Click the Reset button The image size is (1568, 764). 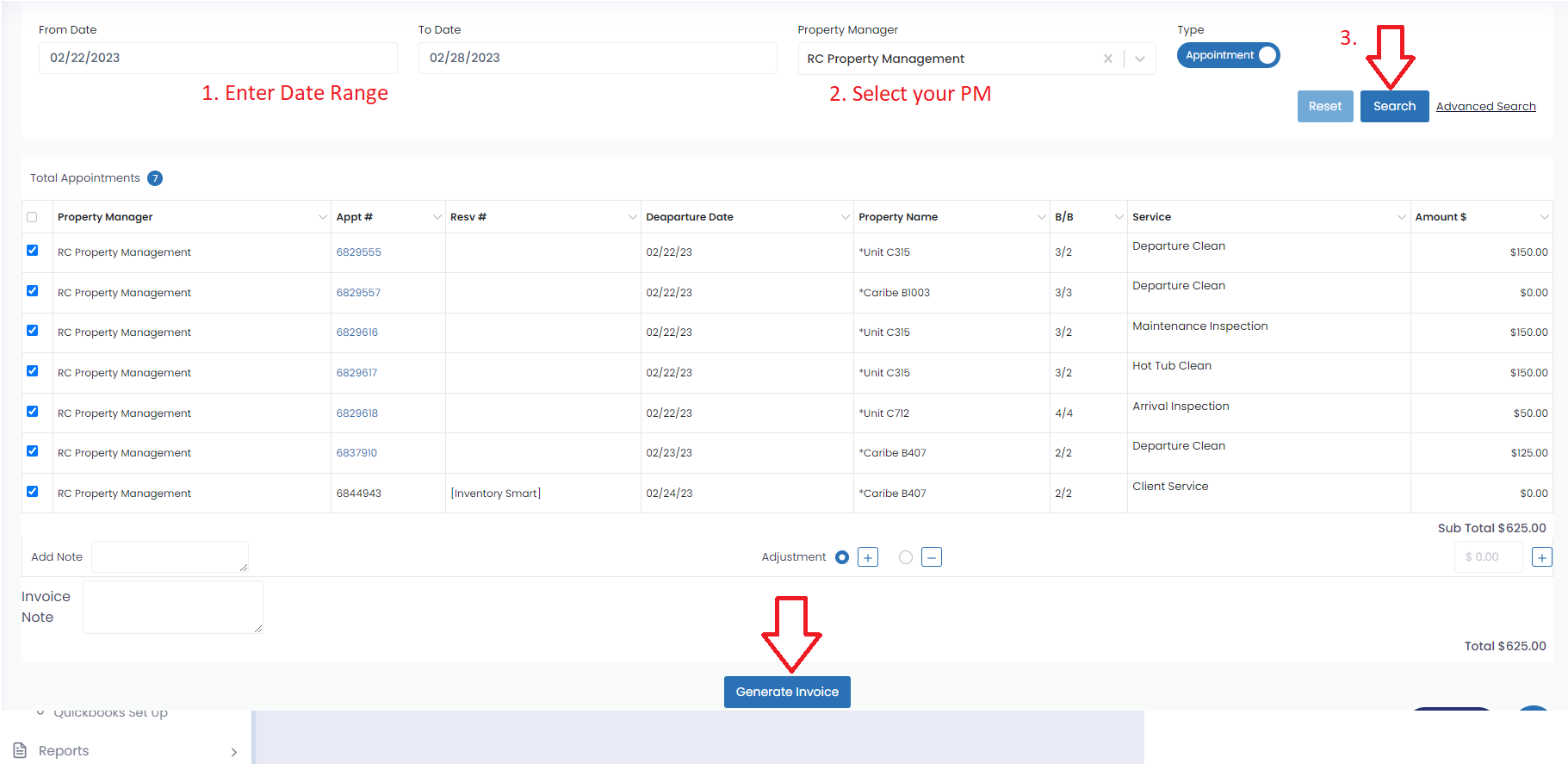pyautogui.click(x=1325, y=106)
